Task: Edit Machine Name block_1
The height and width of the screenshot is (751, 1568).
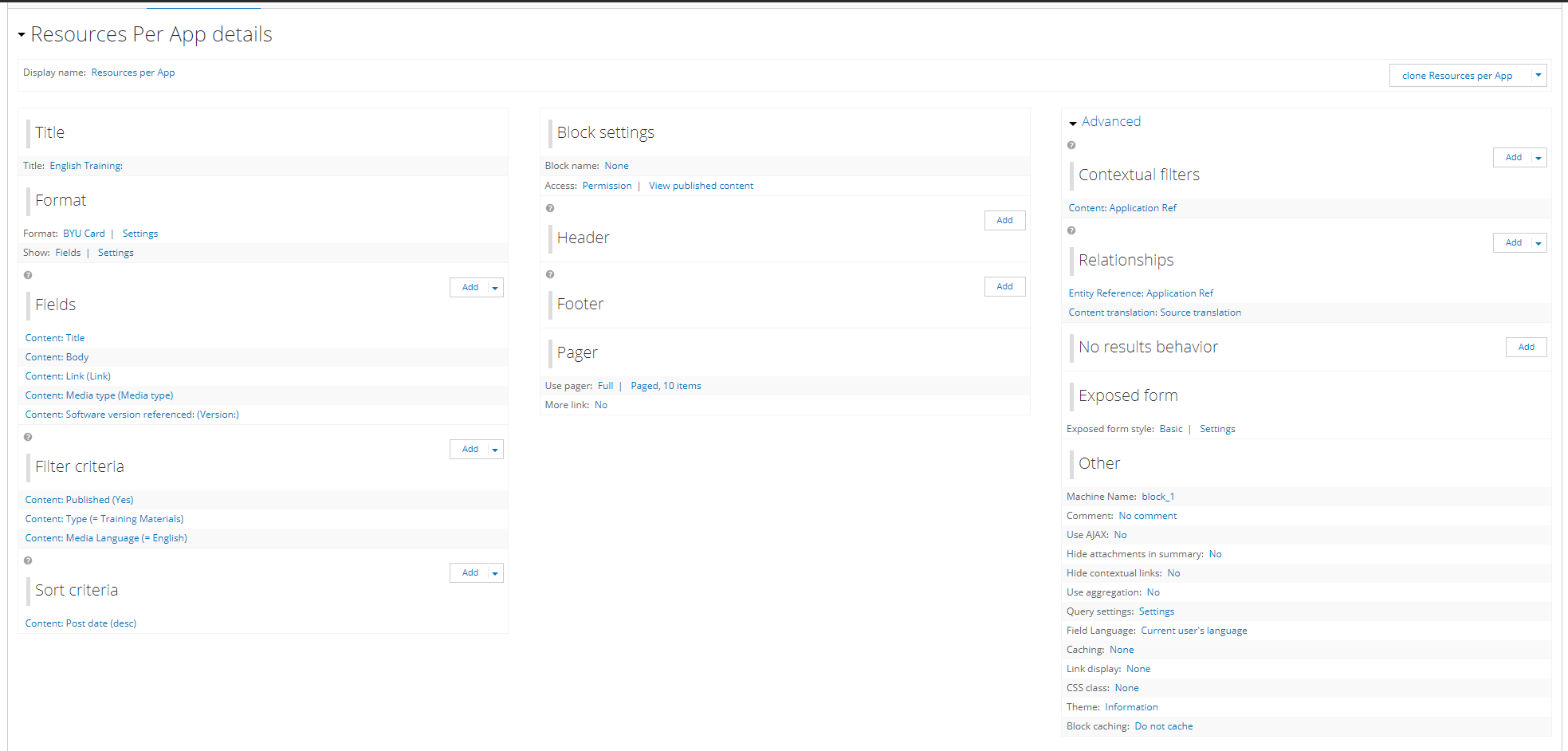Action: [x=1158, y=497]
